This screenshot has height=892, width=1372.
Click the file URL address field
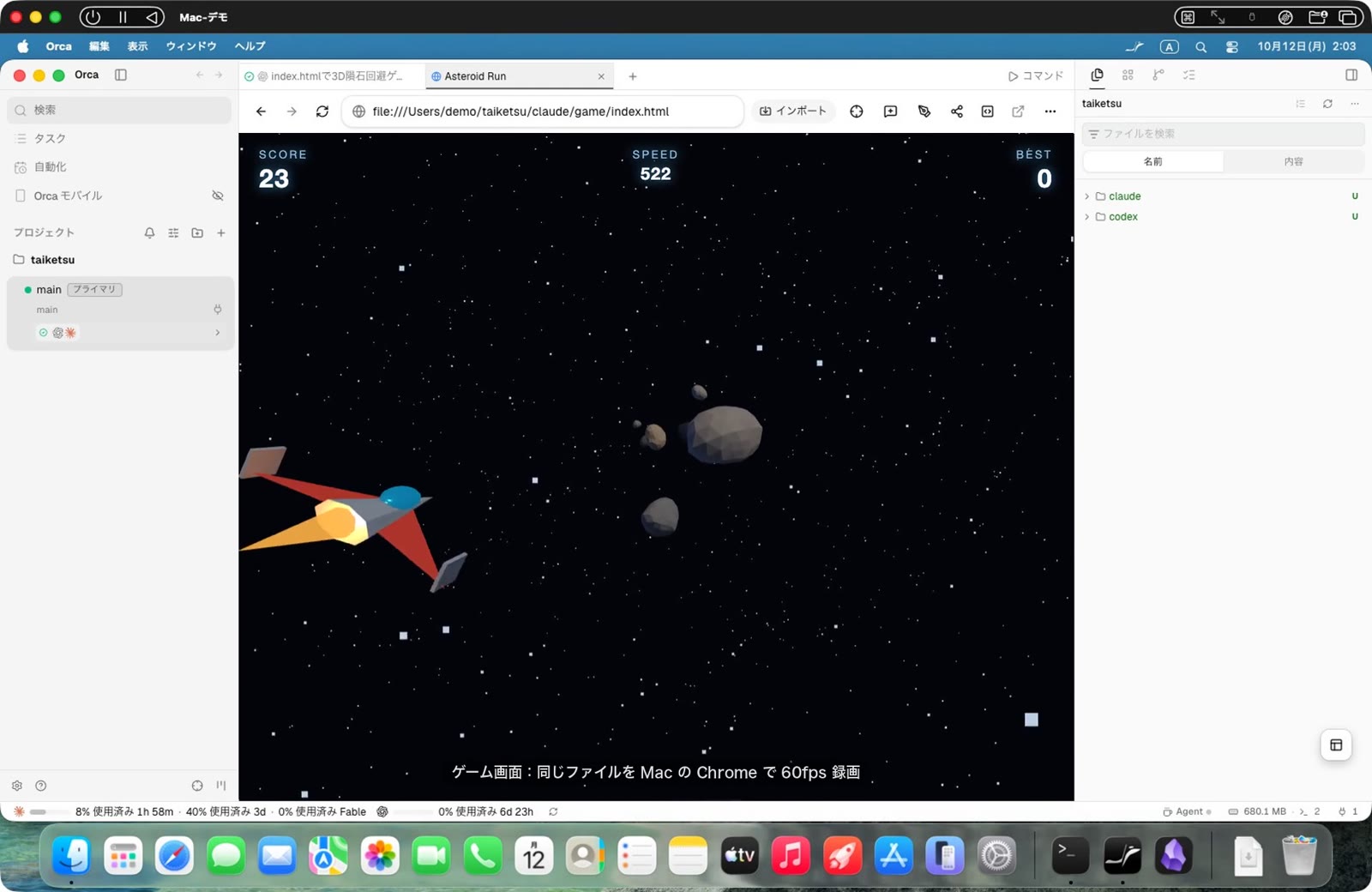(542, 111)
